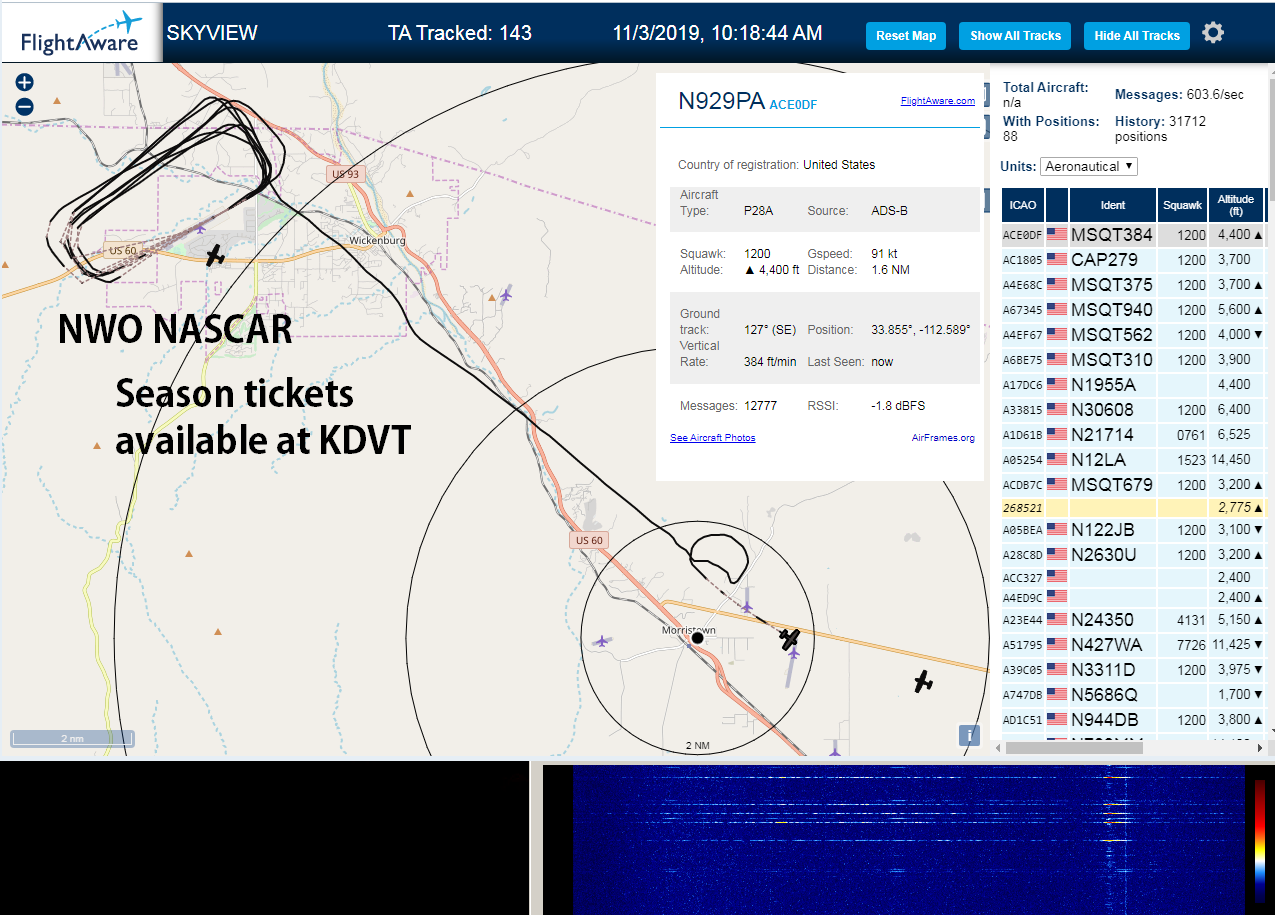Click the N929PA aircraft title

pyautogui.click(x=721, y=101)
